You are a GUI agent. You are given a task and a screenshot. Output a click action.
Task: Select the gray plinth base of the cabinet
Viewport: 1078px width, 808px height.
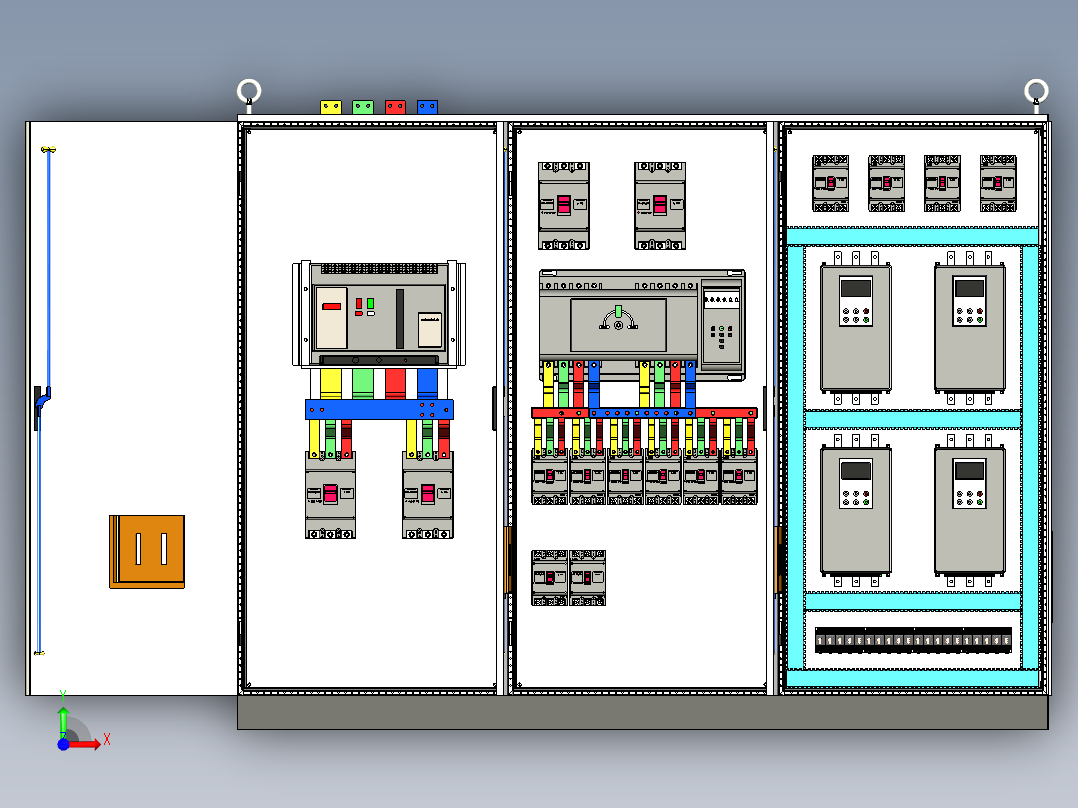click(x=643, y=712)
